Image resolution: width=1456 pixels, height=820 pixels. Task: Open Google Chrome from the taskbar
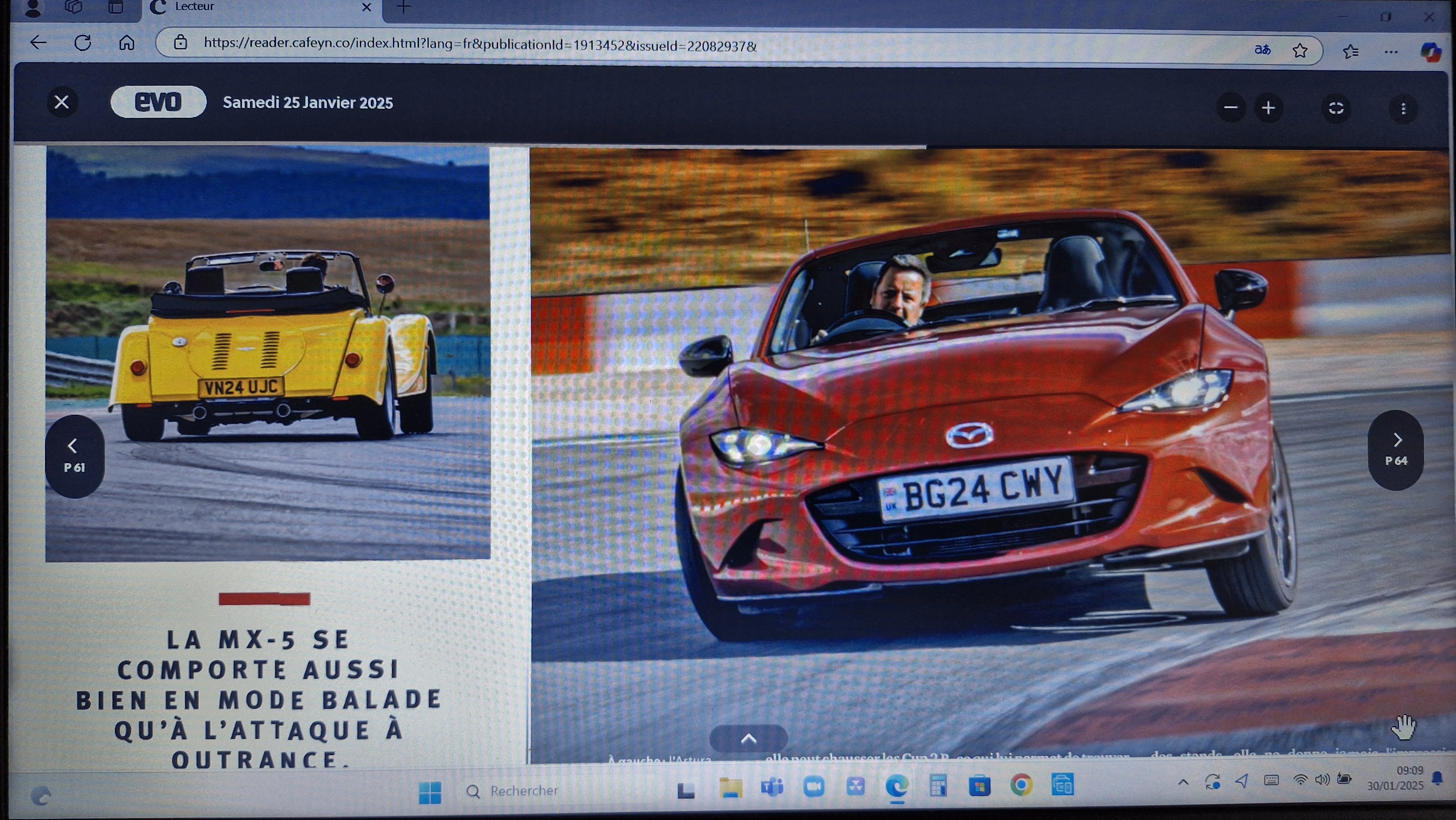tap(1021, 785)
